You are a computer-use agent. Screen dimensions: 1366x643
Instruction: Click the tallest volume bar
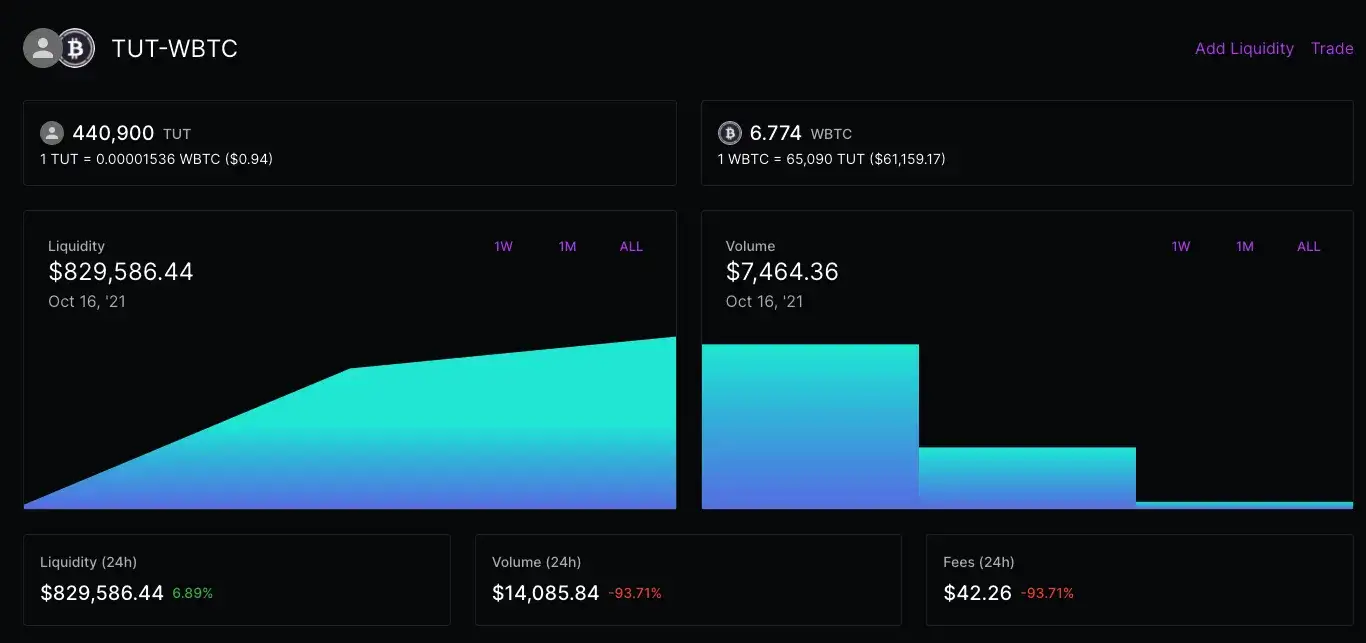click(810, 426)
